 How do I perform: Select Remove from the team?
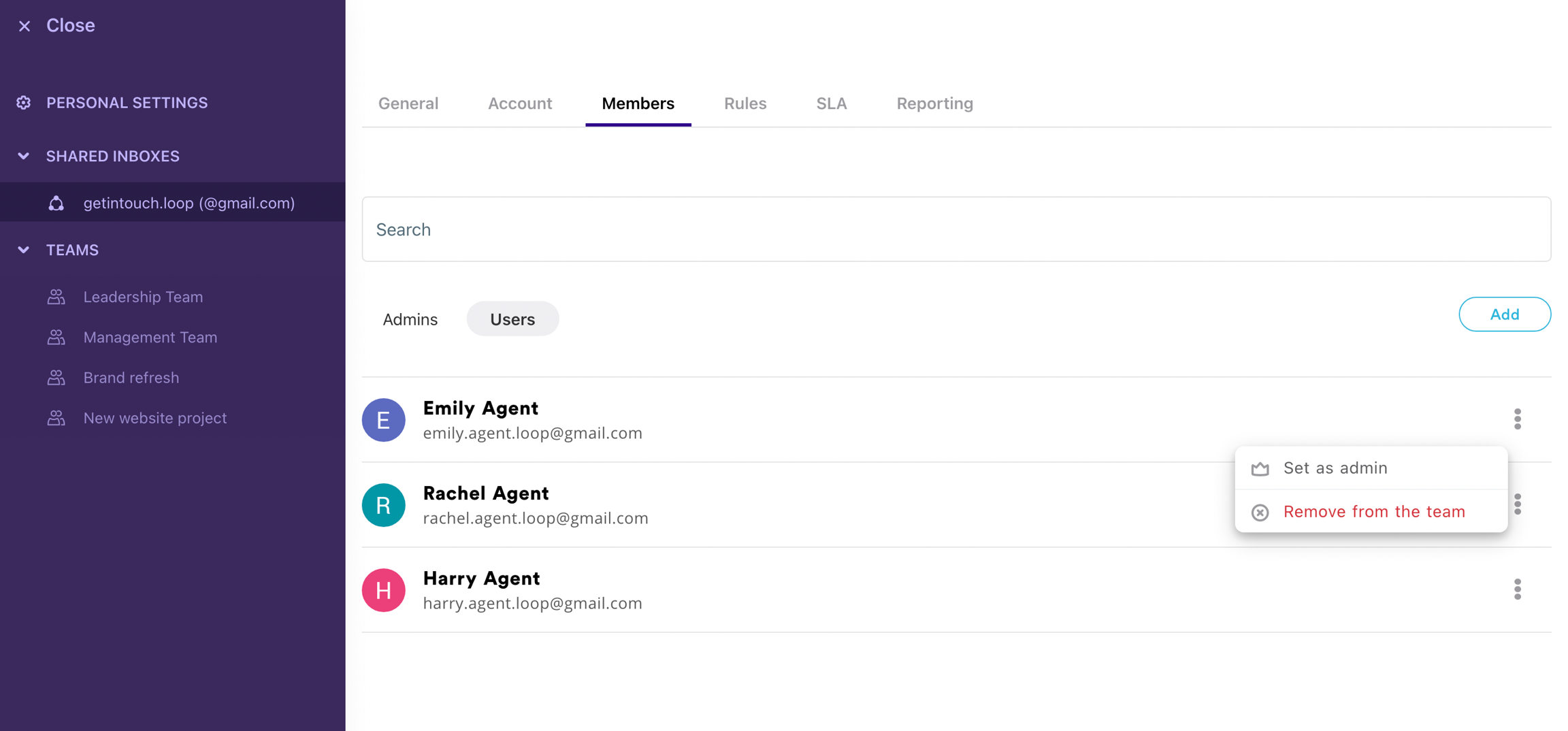pos(1374,512)
